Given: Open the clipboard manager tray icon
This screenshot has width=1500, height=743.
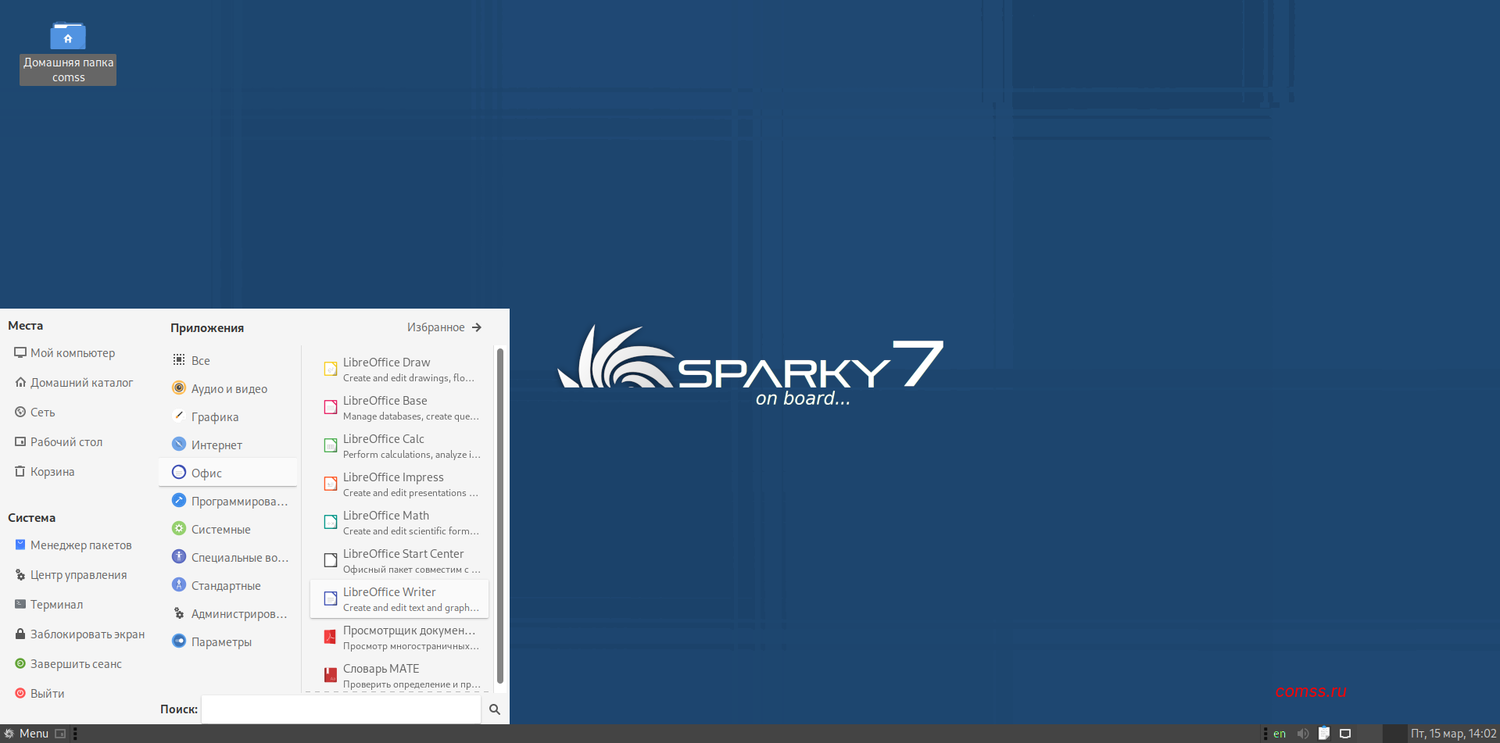Looking at the screenshot, I should click(1324, 733).
